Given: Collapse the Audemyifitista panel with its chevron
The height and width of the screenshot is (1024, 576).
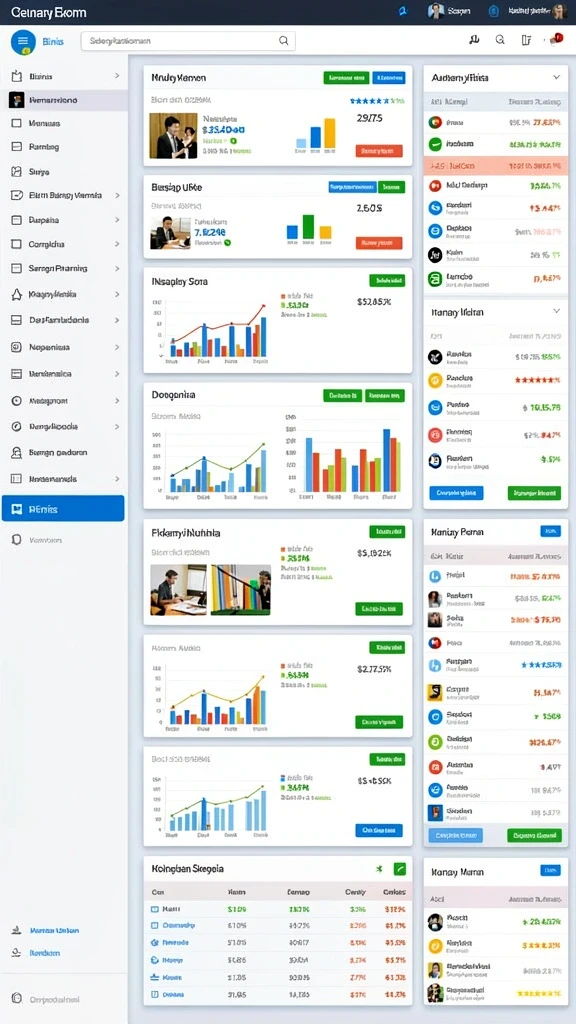Looking at the screenshot, I should (556, 77).
